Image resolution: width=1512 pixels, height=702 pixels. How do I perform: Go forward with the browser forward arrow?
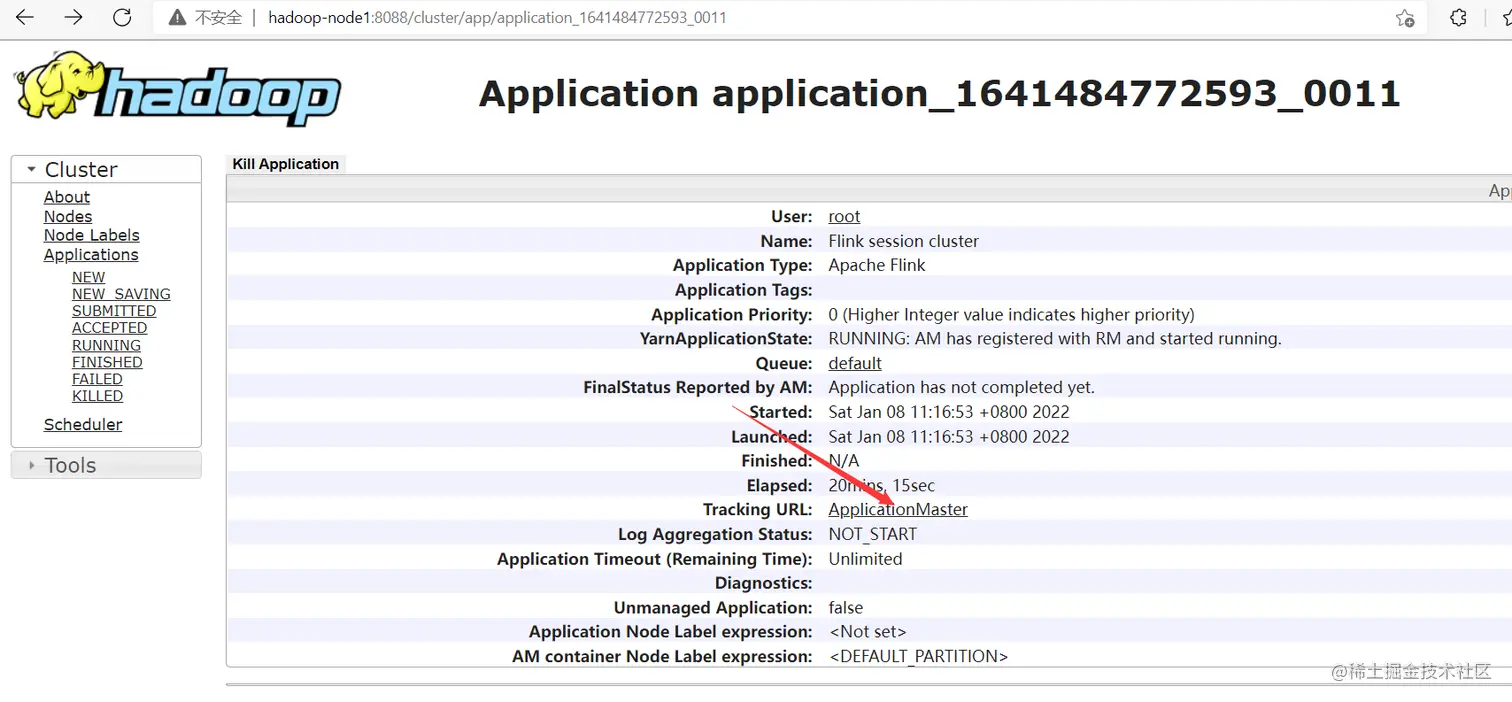tap(73, 18)
